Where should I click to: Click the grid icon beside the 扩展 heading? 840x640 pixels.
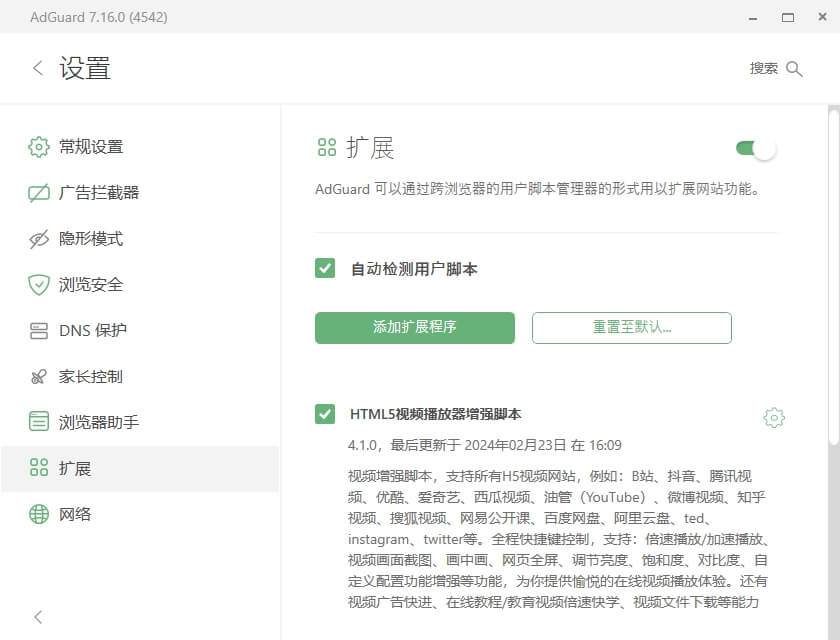[x=327, y=147]
